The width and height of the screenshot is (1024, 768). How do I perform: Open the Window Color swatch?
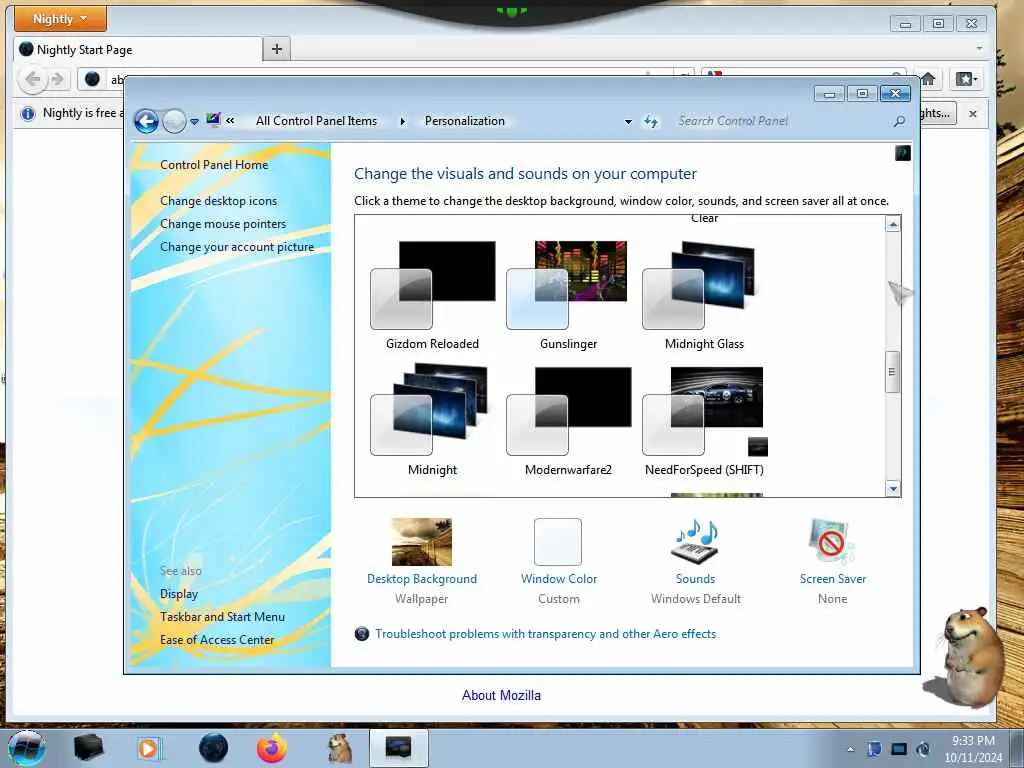click(558, 542)
